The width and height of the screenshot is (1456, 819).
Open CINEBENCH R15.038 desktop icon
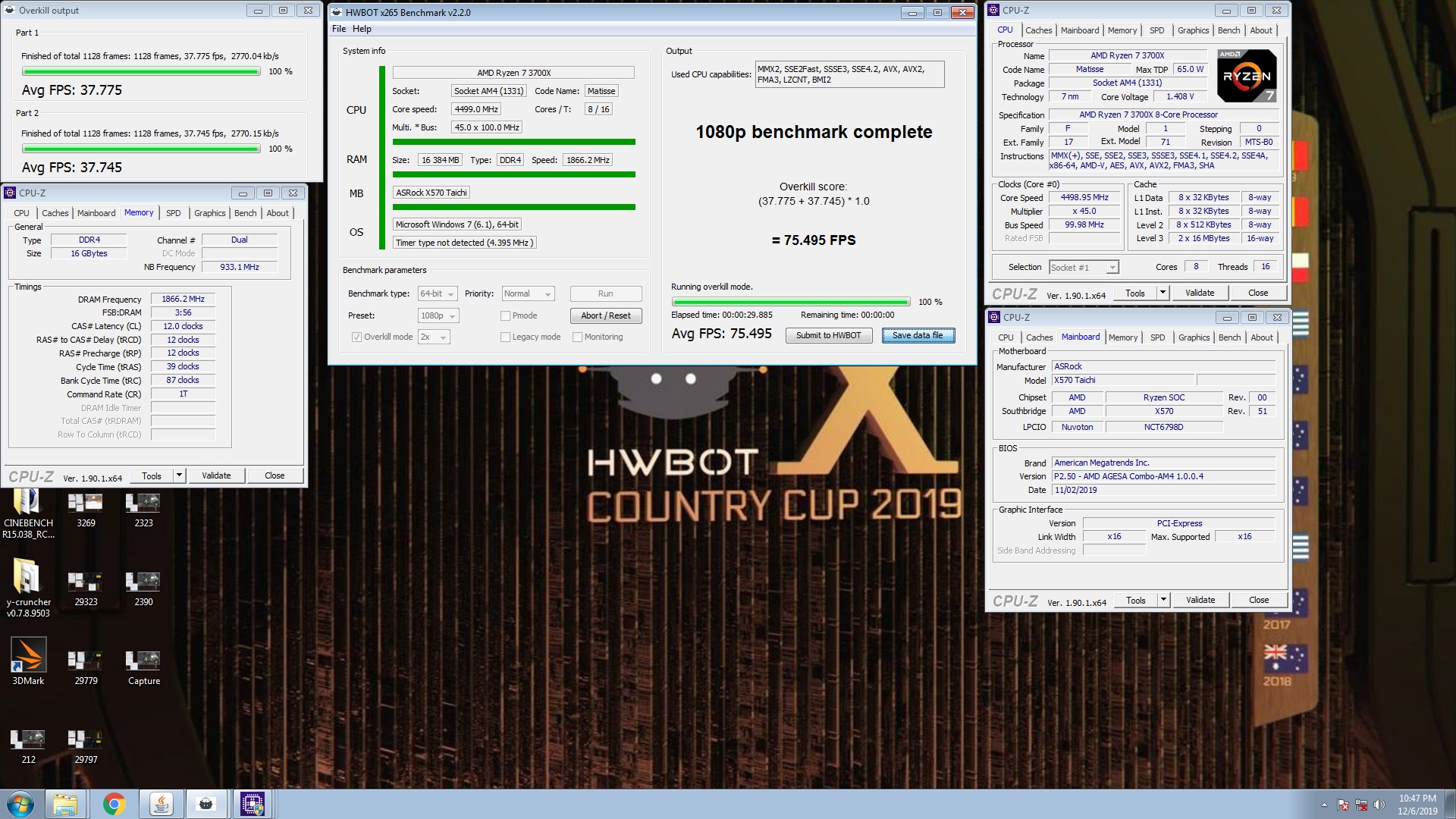point(28,514)
